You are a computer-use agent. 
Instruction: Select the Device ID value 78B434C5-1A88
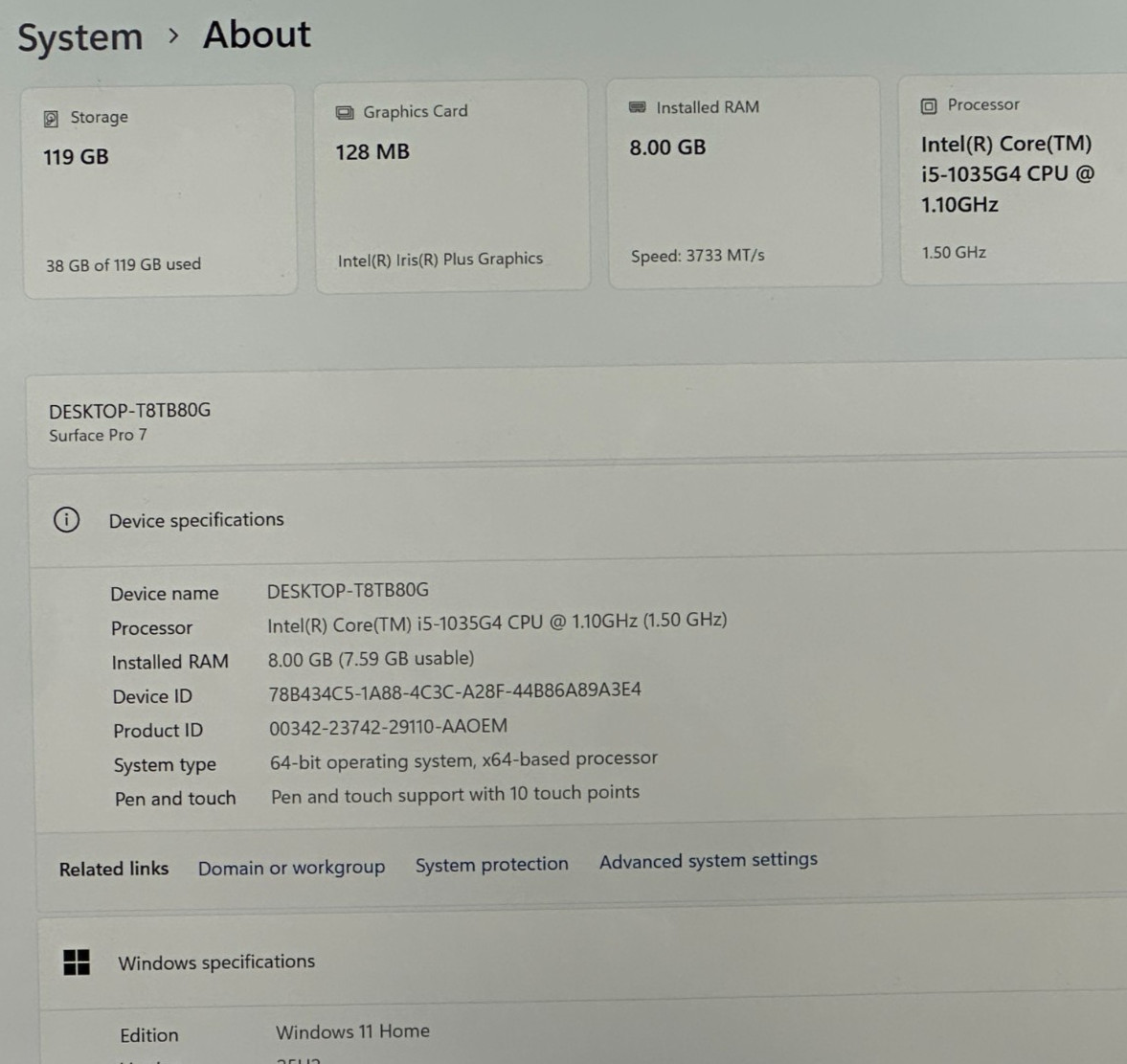click(455, 691)
